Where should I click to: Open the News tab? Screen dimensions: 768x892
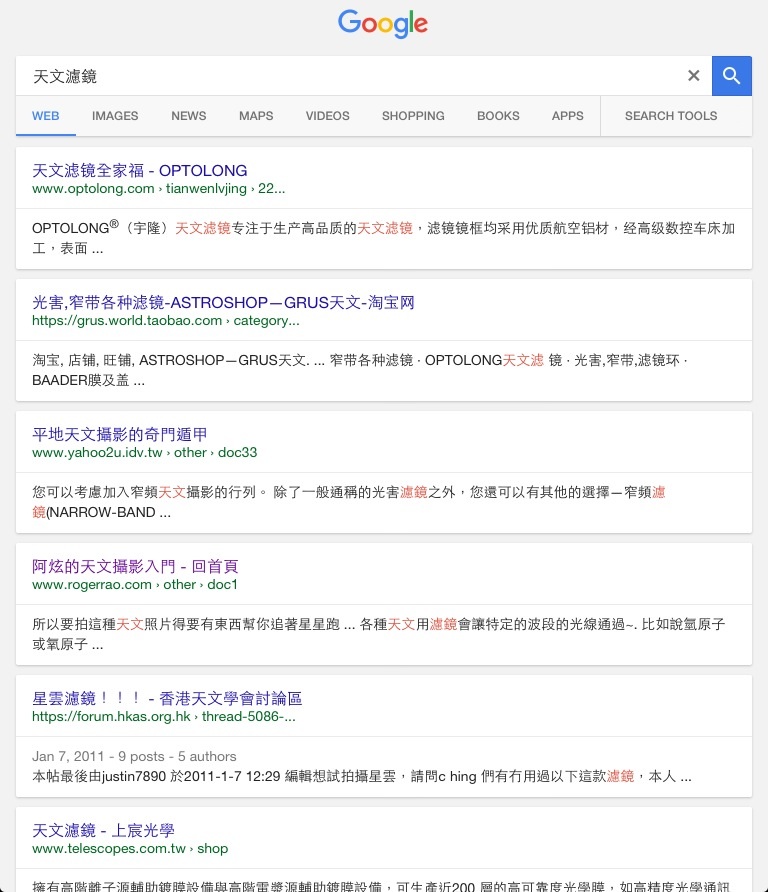[x=188, y=116]
